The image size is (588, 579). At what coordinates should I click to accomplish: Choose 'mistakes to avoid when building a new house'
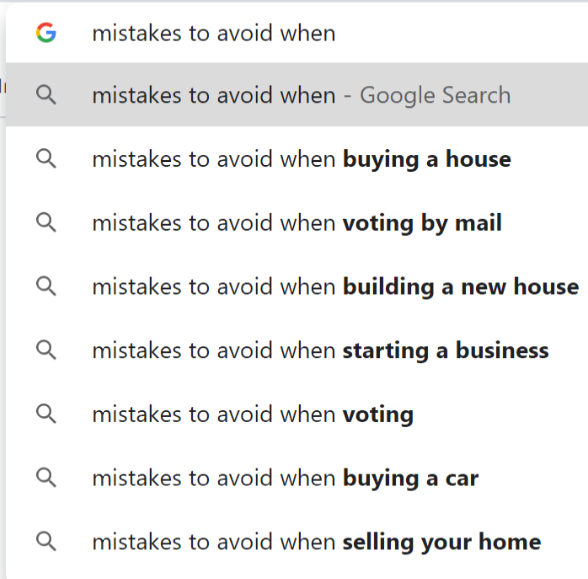pyautogui.click(x=297, y=286)
